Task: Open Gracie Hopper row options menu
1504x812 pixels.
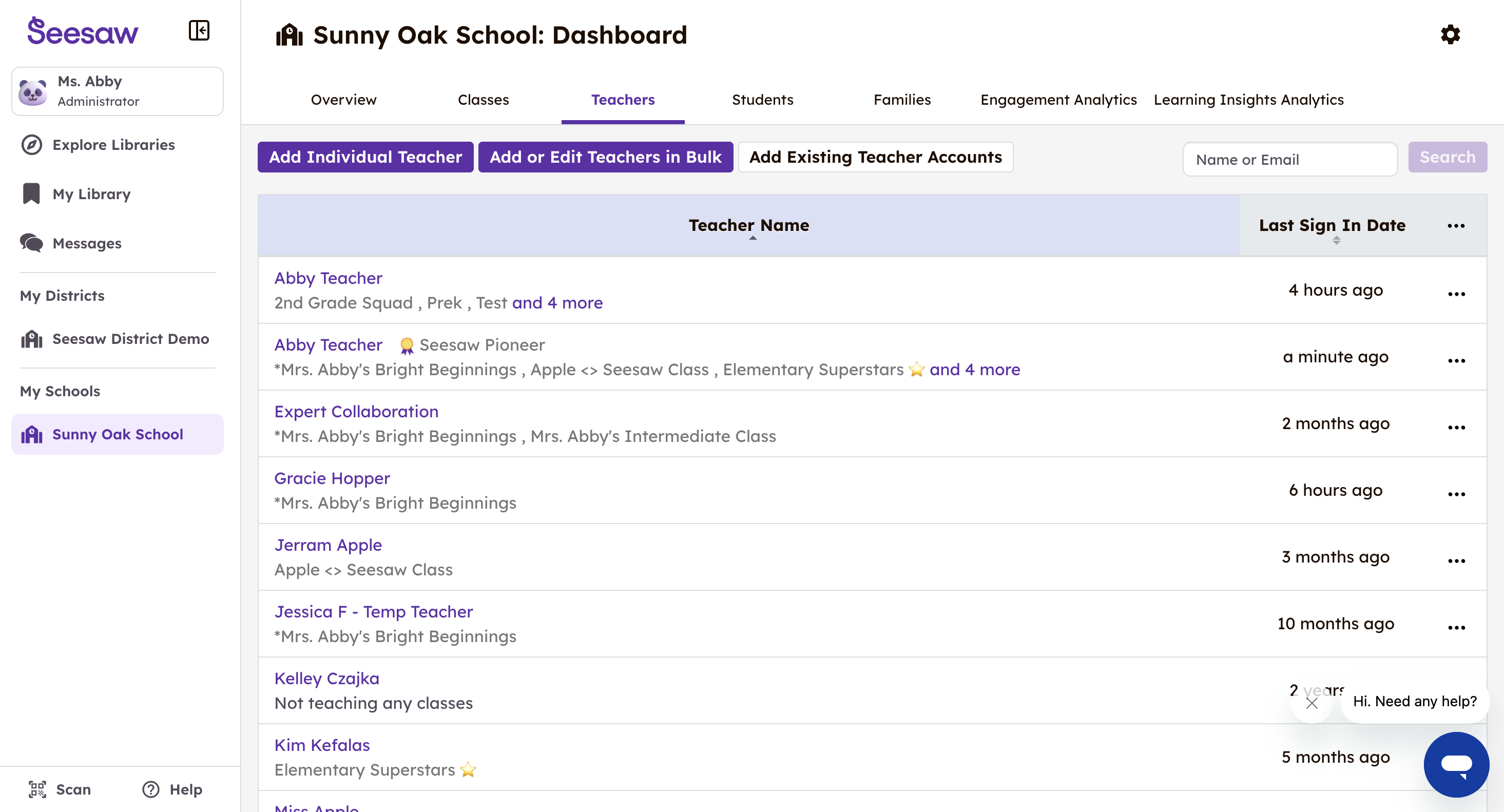Action: click(x=1456, y=494)
